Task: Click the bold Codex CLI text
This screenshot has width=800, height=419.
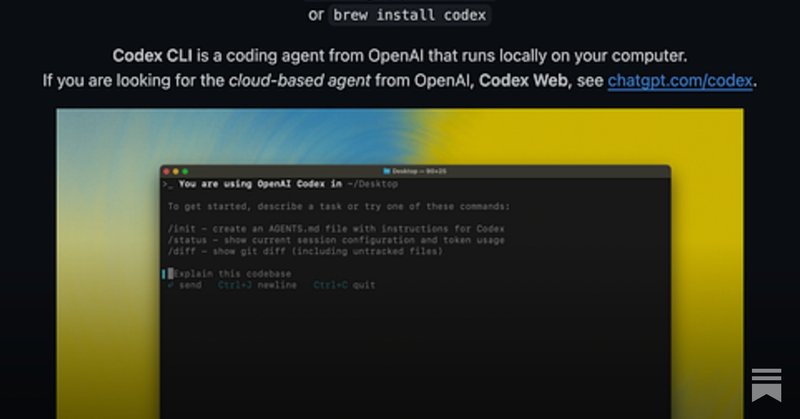Action: tap(152, 56)
